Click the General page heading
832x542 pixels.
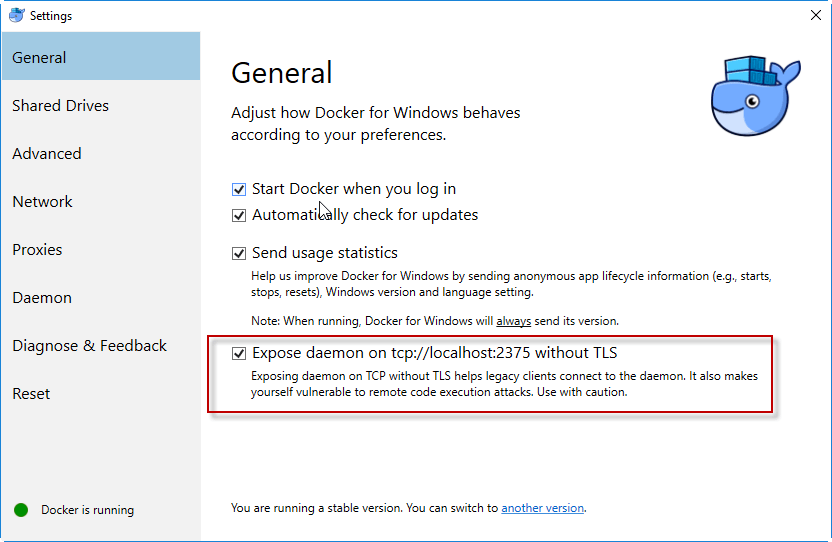coord(281,73)
